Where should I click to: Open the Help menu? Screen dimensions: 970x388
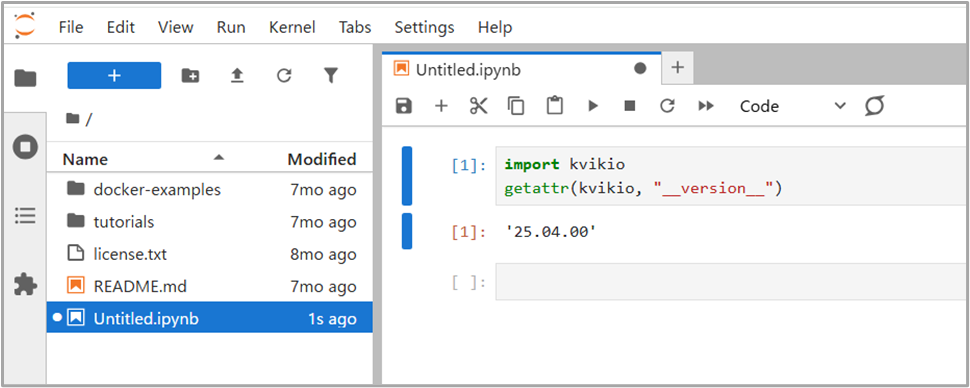pos(495,27)
